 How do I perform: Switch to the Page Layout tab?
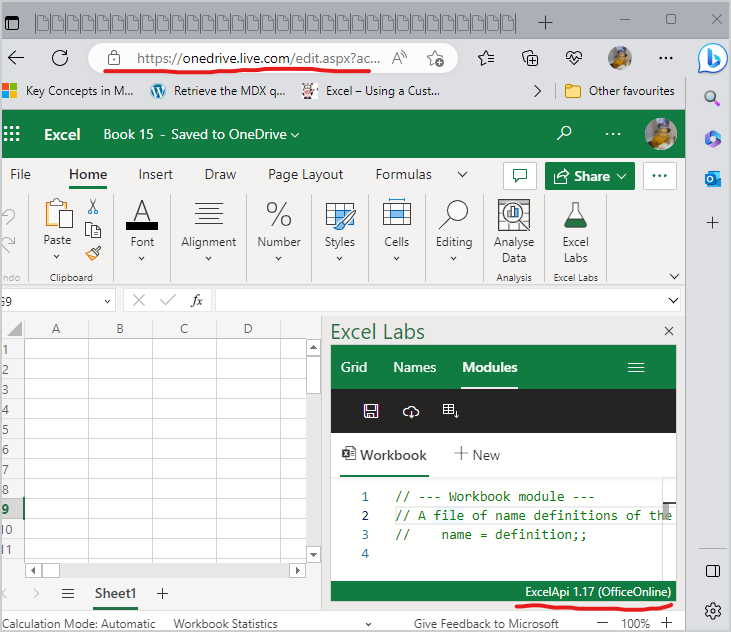305,174
